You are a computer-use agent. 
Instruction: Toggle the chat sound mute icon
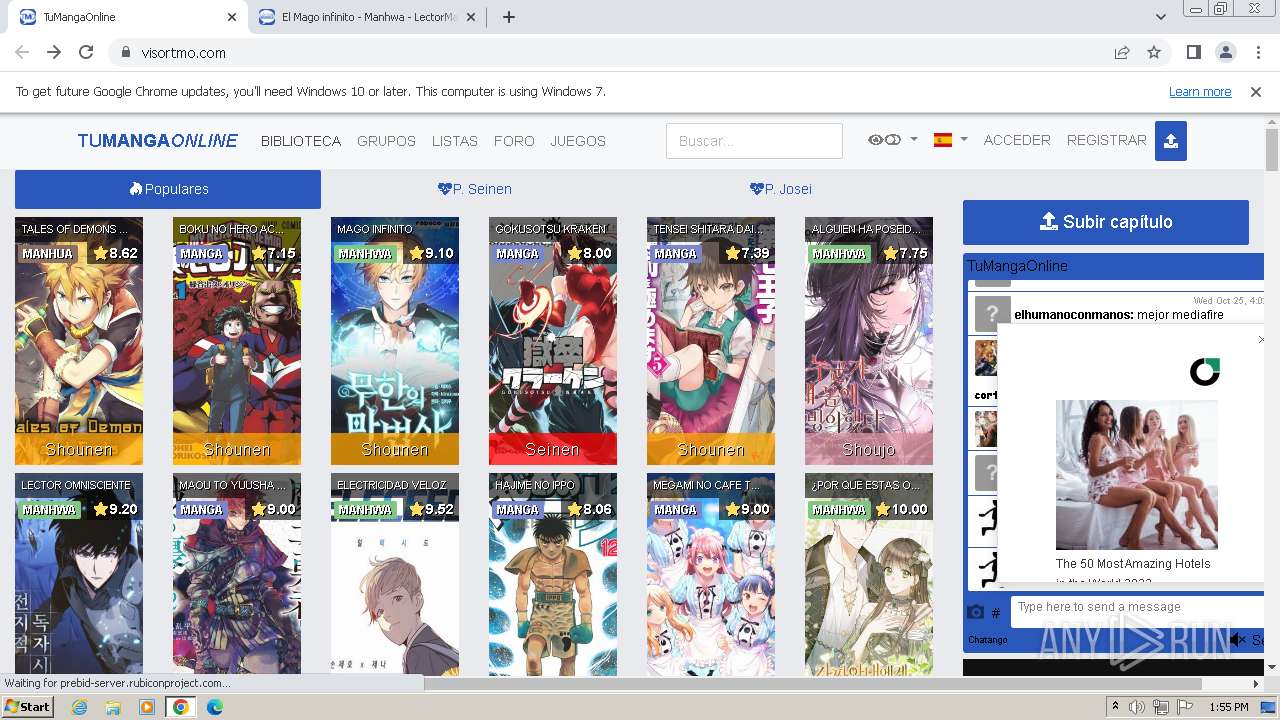[1238, 640]
